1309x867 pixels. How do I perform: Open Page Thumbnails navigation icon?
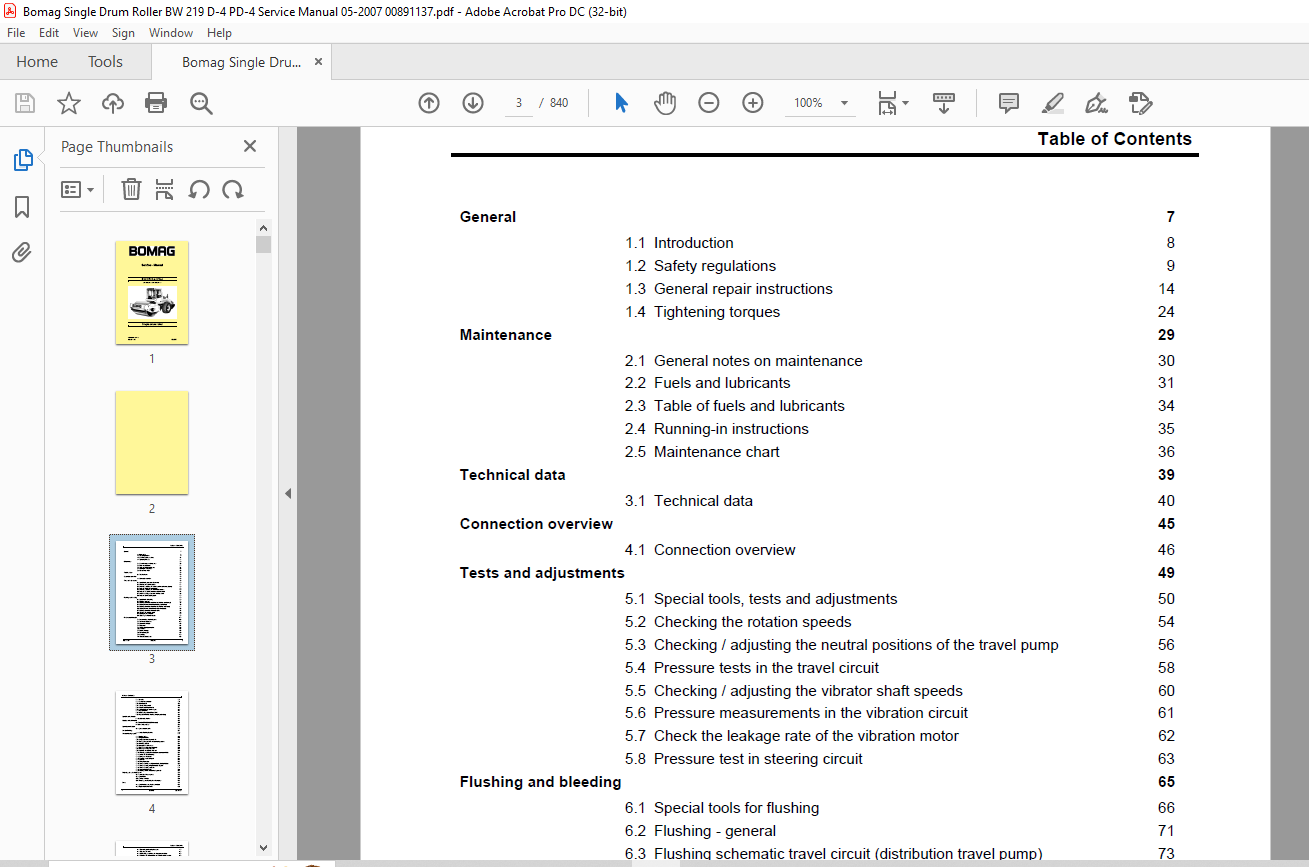[22, 160]
